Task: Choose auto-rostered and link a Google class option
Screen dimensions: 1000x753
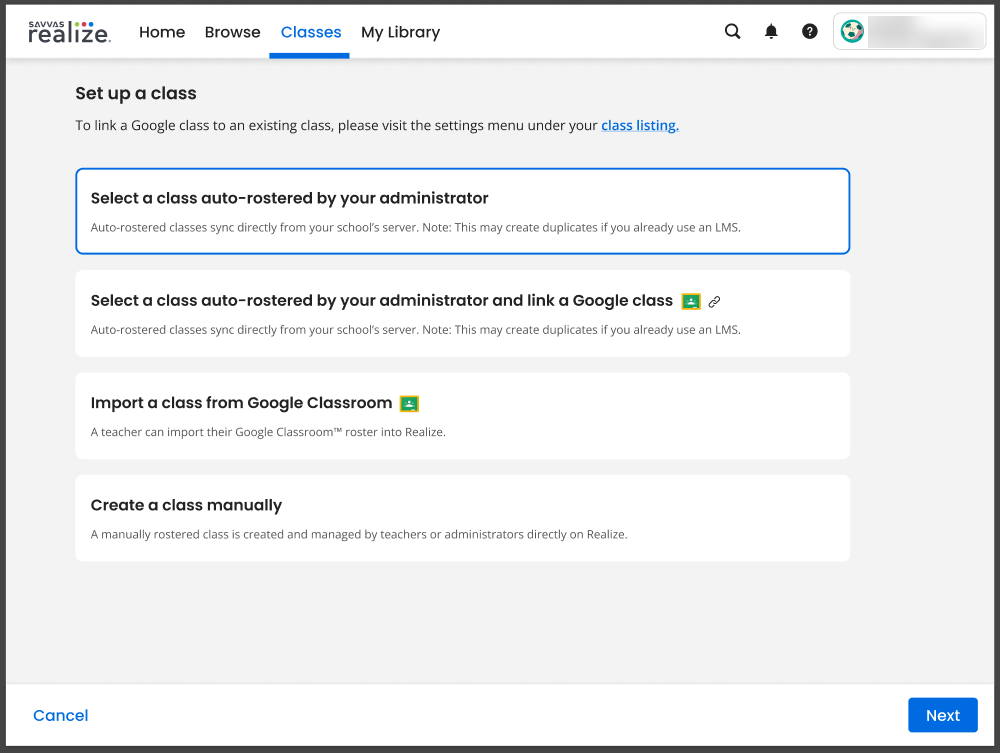Action: click(x=462, y=314)
